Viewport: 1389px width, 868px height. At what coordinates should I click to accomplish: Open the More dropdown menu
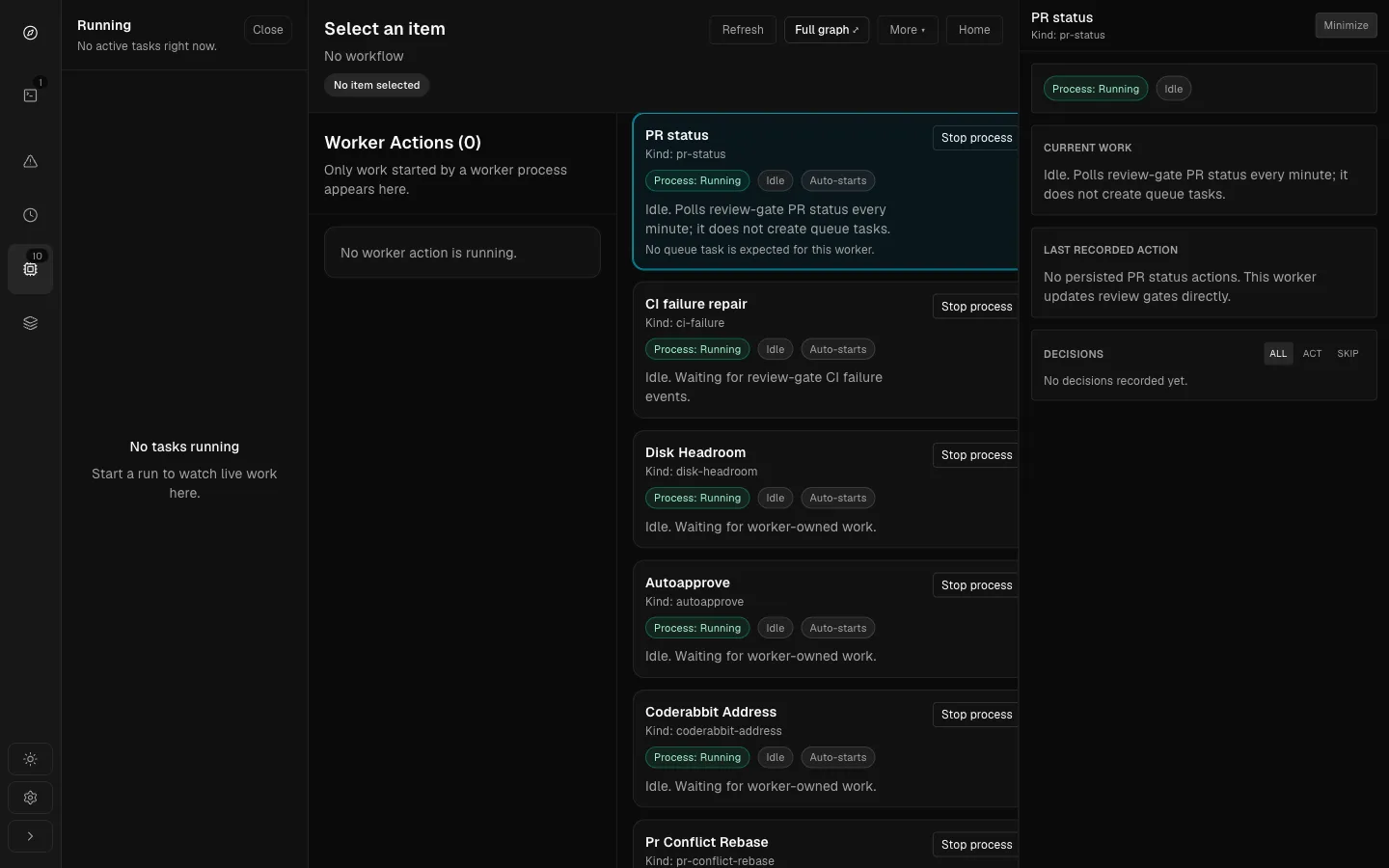[x=908, y=30]
